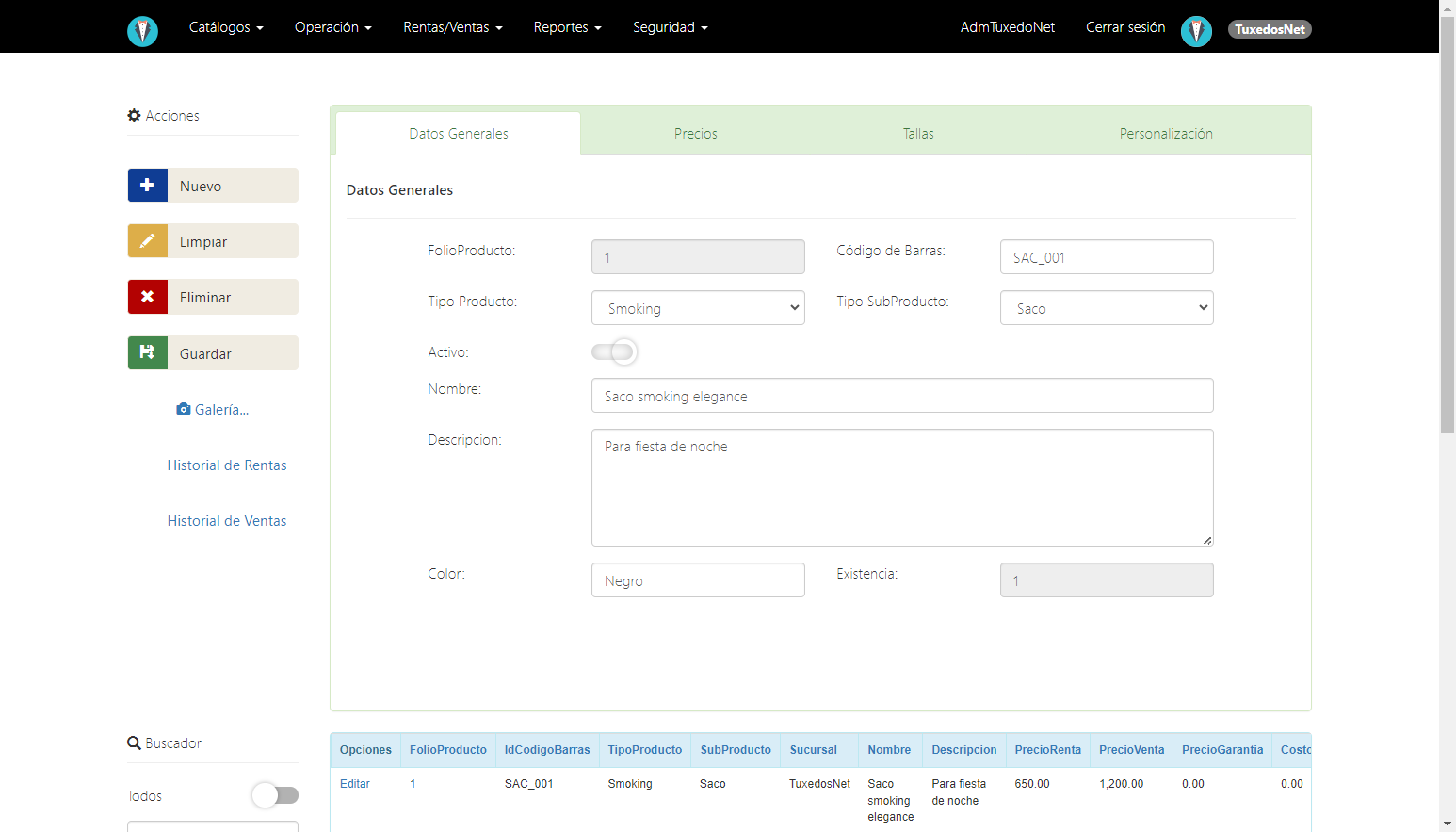Viewport: 1456px width, 832px height.
Task: Switch to the Precios tab
Action: (x=696, y=134)
